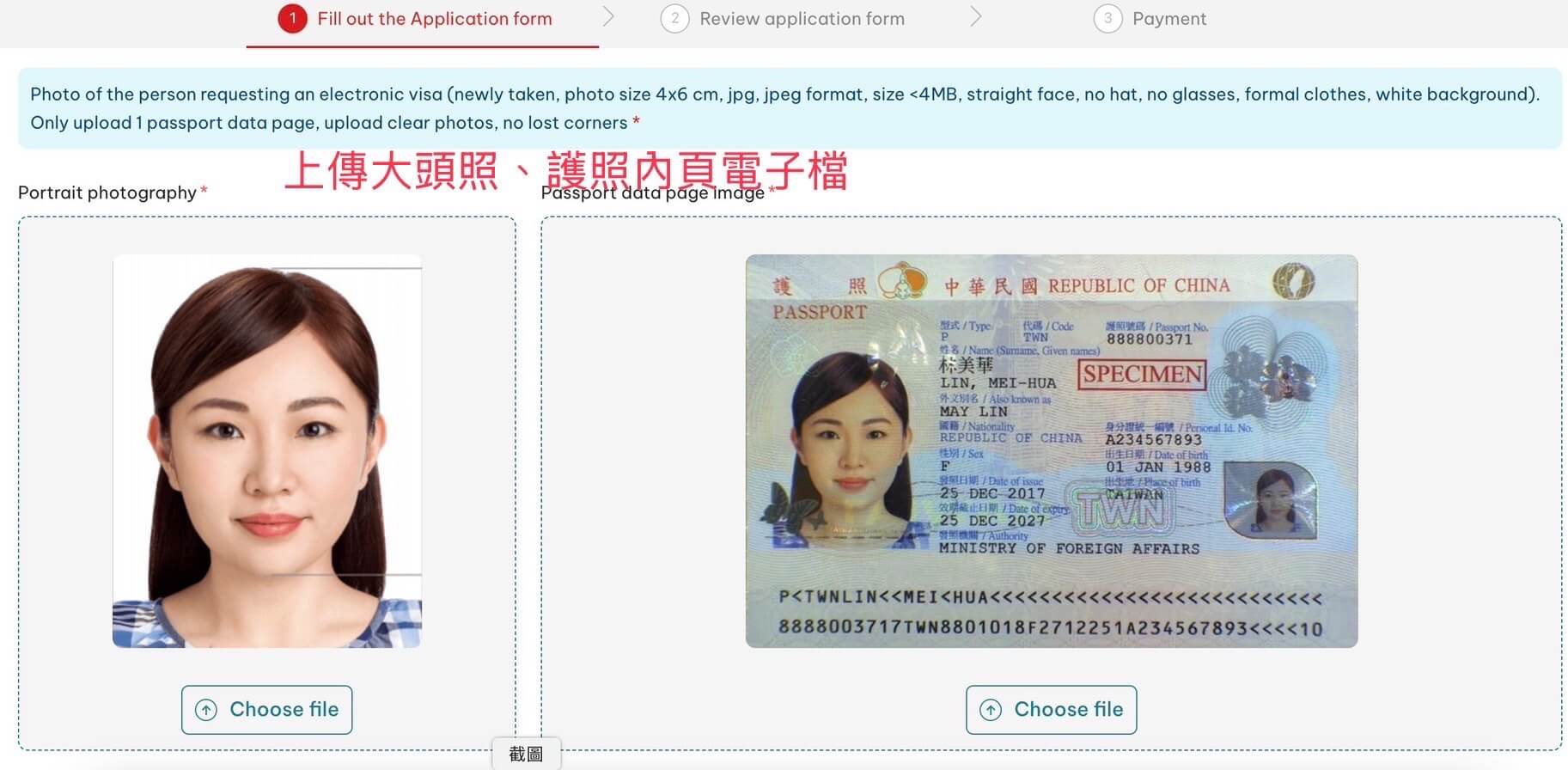Go to the 'Review application form' step
This screenshot has height=770, width=1568.
(x=783, y=19)
